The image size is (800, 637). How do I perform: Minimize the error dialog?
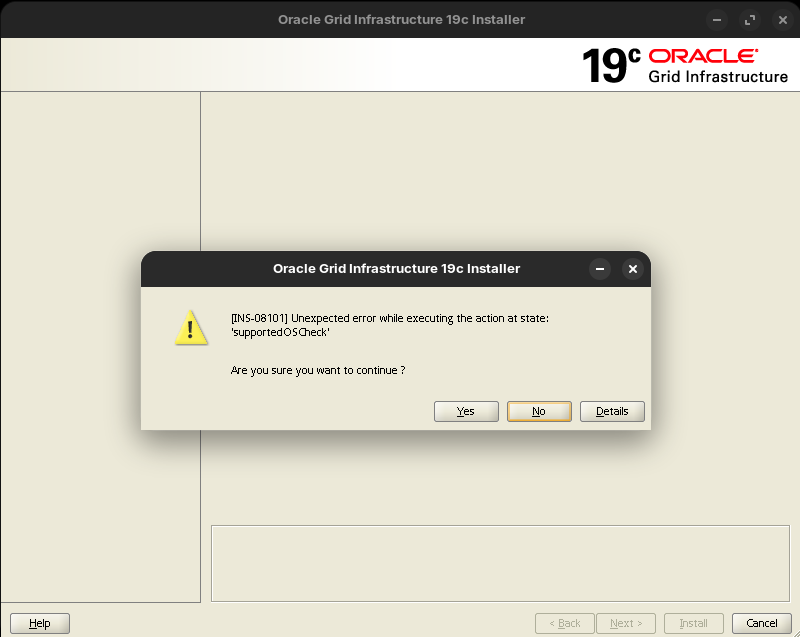point(600,269)
